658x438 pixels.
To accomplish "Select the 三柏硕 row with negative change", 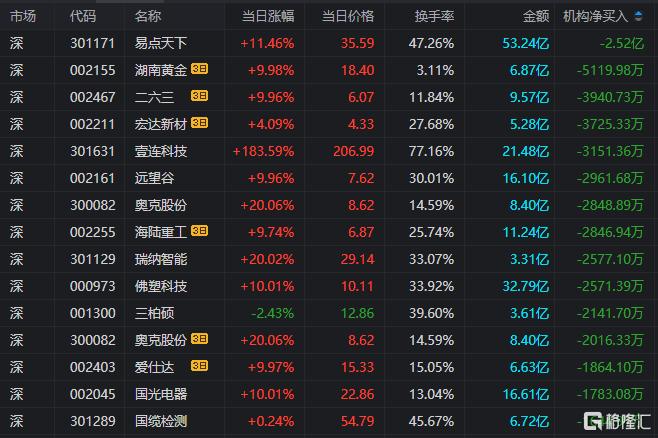I will 329,313.
